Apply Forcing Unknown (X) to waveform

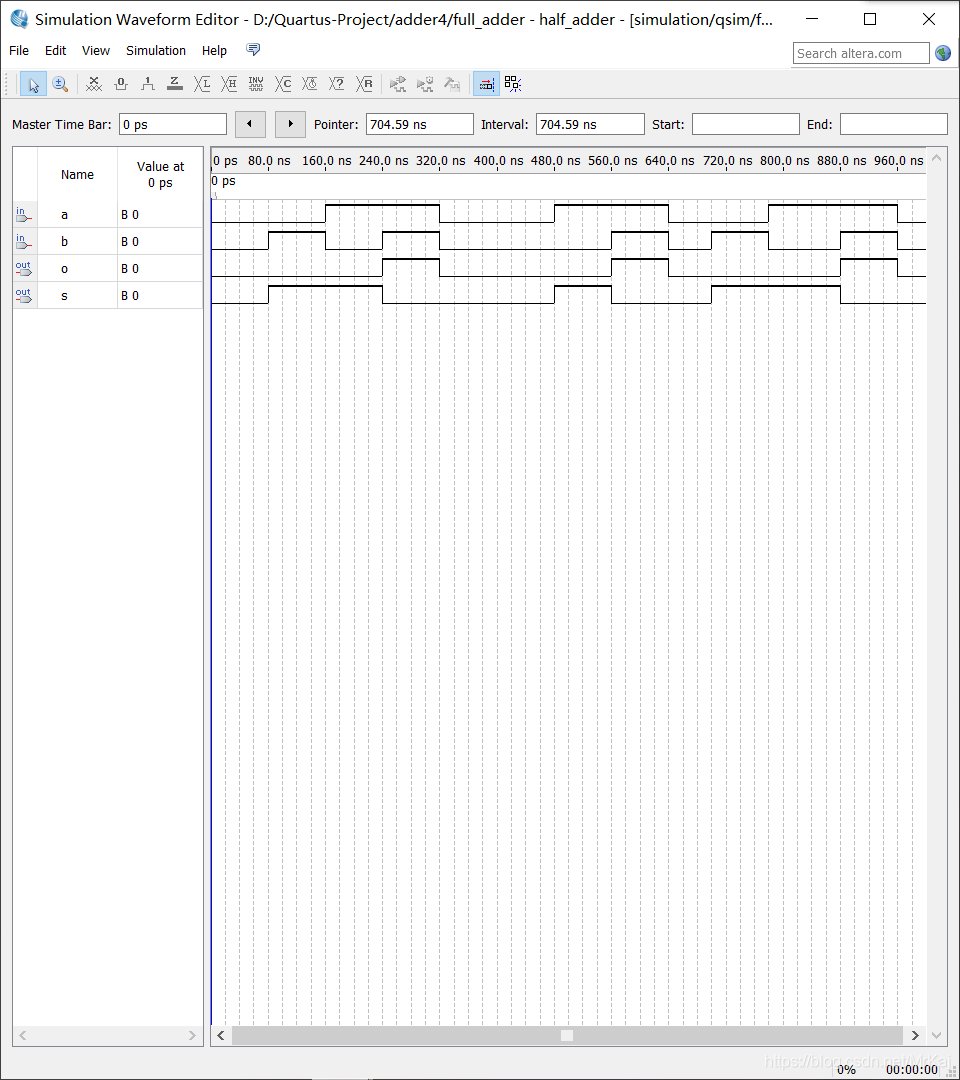94,84
